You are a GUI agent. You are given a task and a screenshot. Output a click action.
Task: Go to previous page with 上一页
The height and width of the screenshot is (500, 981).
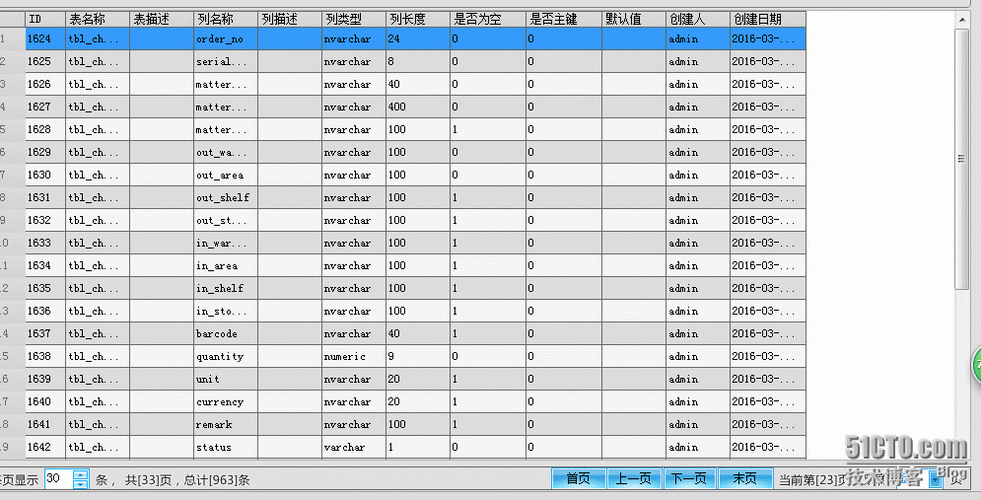(x=634, y=479)
